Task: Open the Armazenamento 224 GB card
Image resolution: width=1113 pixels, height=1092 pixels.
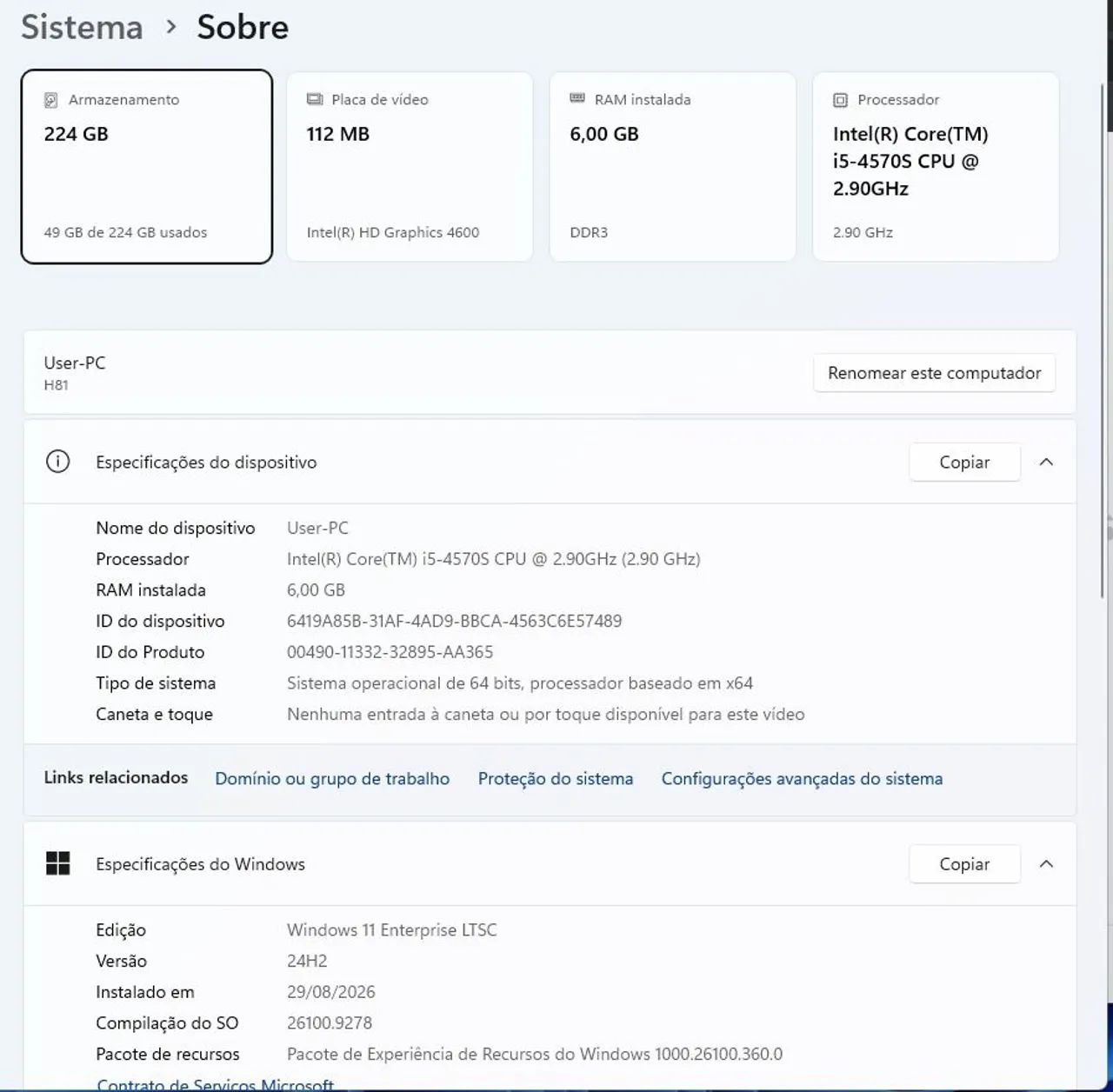Action: [147, 166]
